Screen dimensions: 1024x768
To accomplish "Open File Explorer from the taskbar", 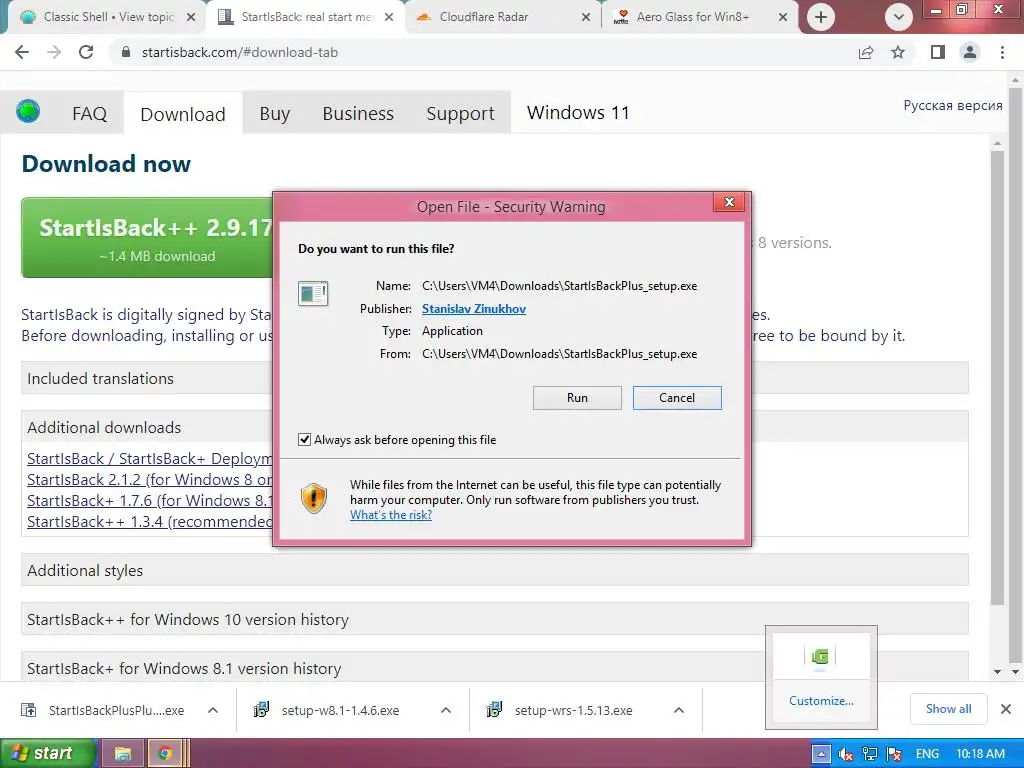I will pyautogui.click(x=123, y=754).
